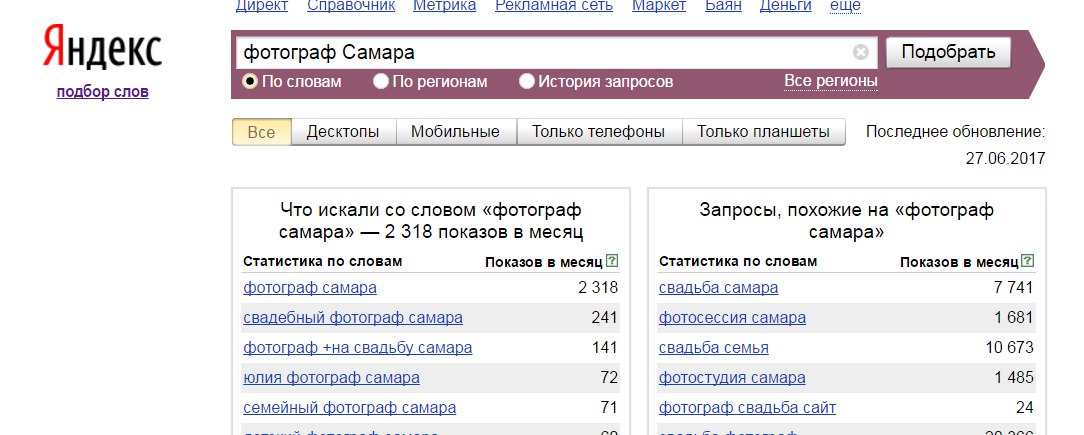This screenshot has height=435, width=1084.
Task: Open the фотограф свадьба сайт link
Action: click(x=747, y=408)
